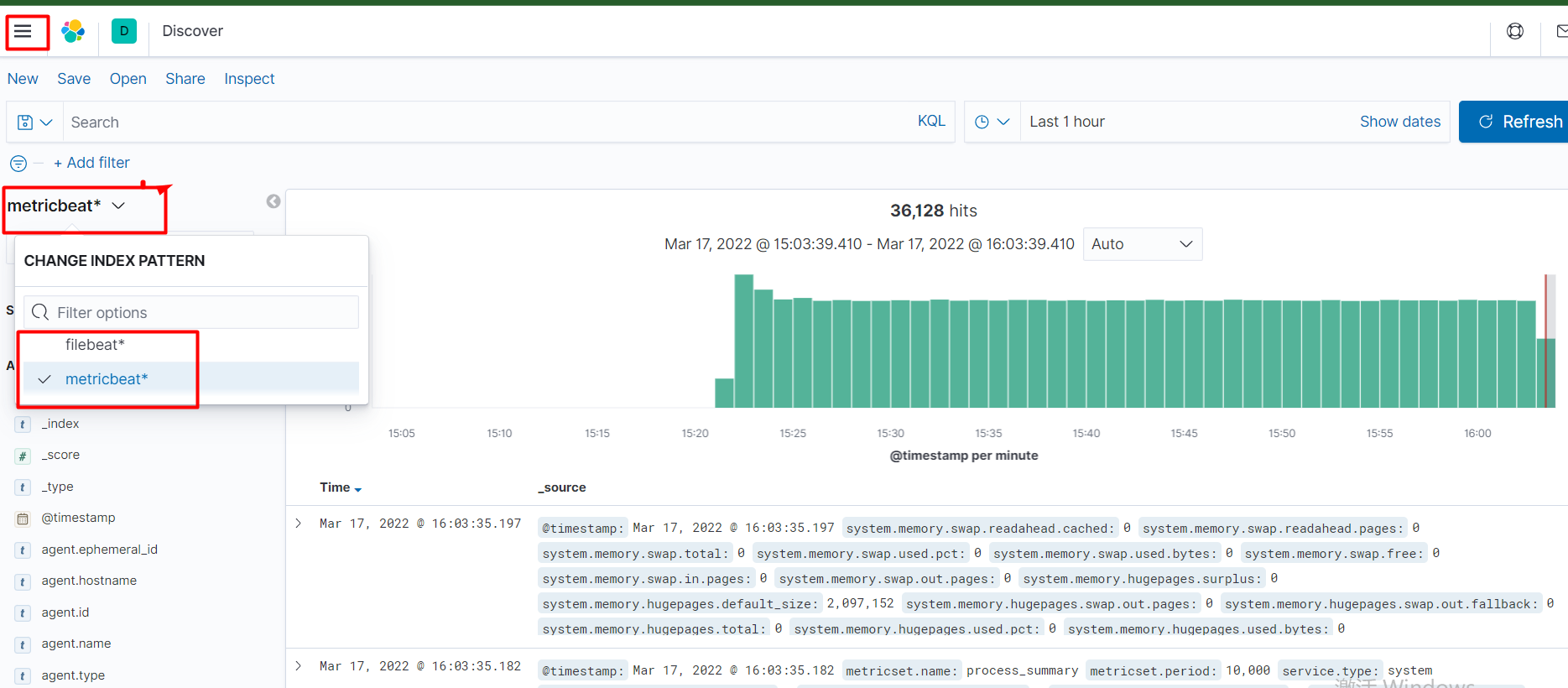
Task: Toggle the KQL query language switch
Action: [931, 121]
